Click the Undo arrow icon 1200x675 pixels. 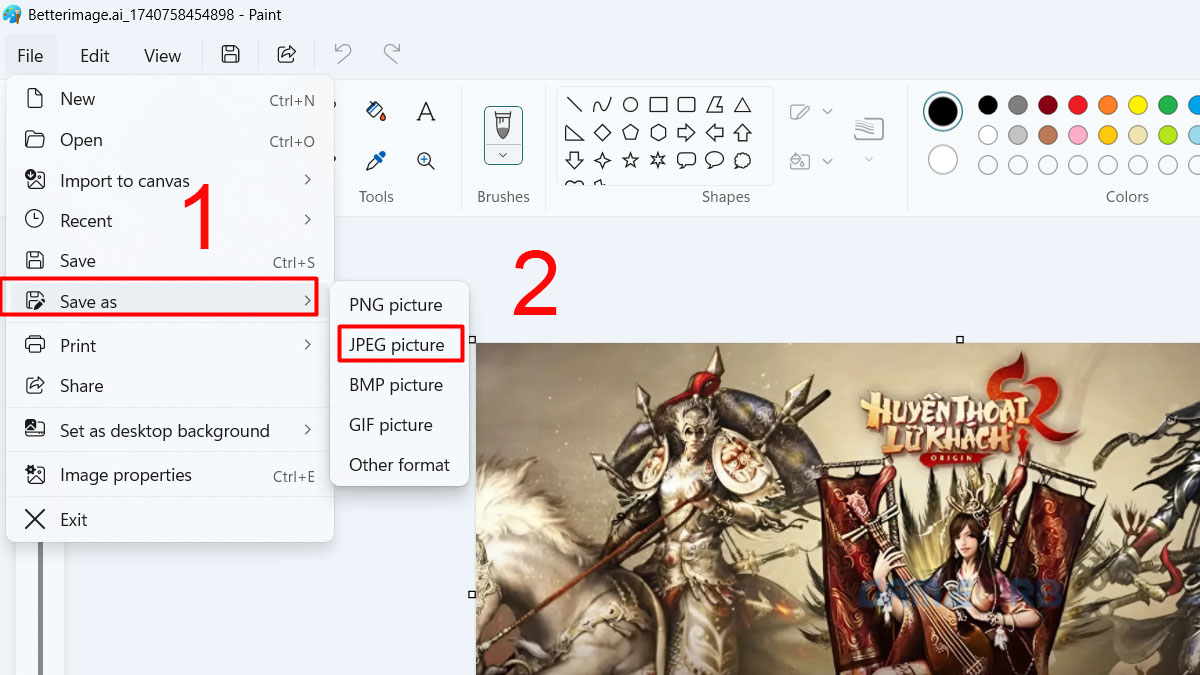343,54
